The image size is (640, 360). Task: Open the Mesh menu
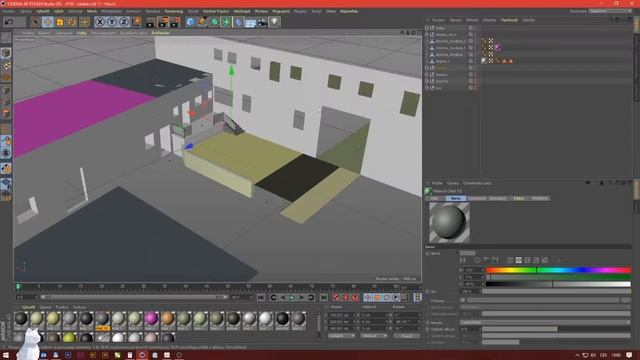pyautogui.click(x=92, y=11)
